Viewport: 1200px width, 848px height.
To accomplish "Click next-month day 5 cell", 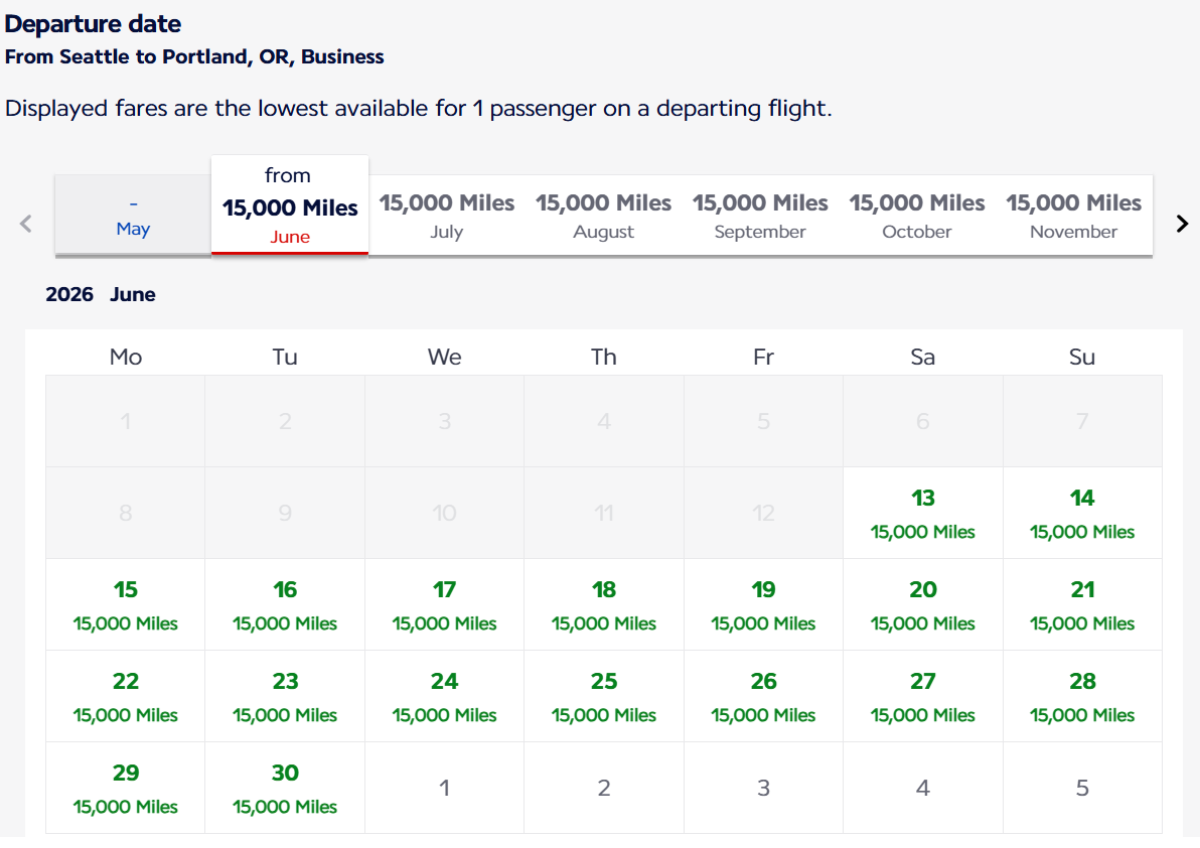I will point(1083,788).
